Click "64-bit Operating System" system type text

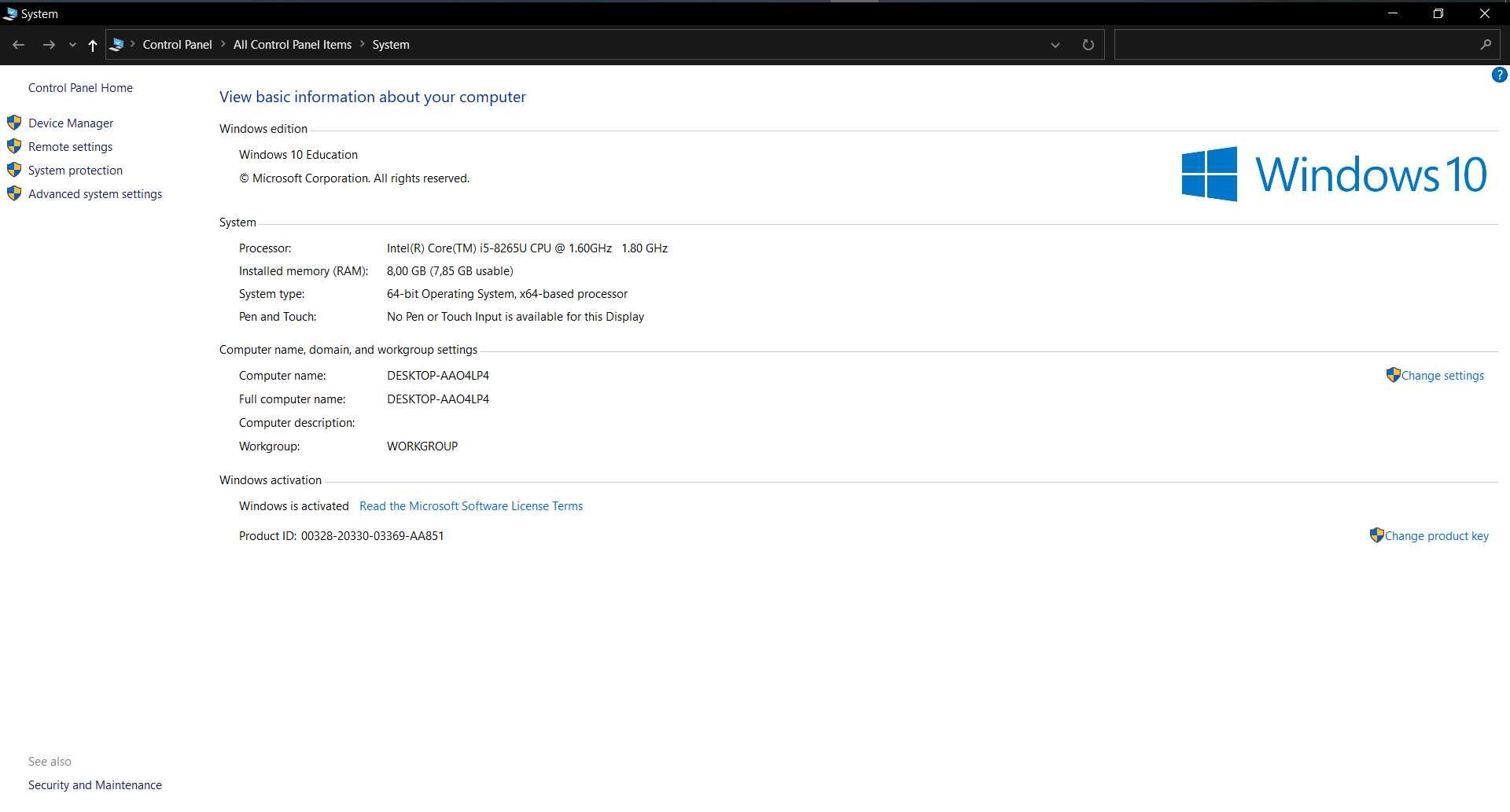click(507, 294)
